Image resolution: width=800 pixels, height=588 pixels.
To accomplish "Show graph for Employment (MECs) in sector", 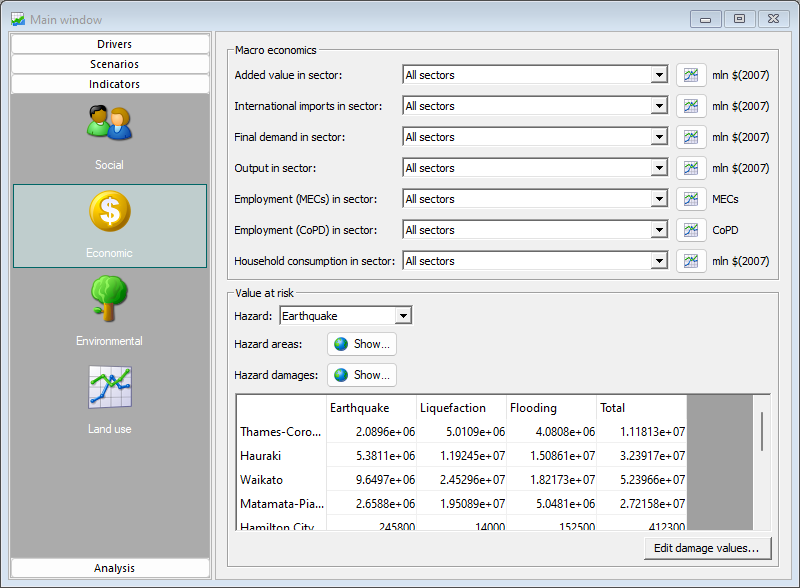I will [691, 199].
